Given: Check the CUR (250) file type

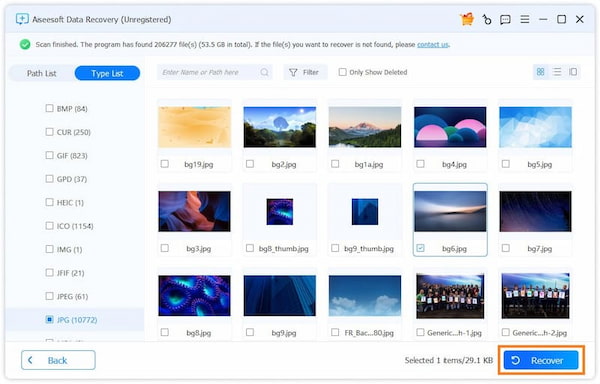Looking at the screenshot, I should (x=49, y=132).
